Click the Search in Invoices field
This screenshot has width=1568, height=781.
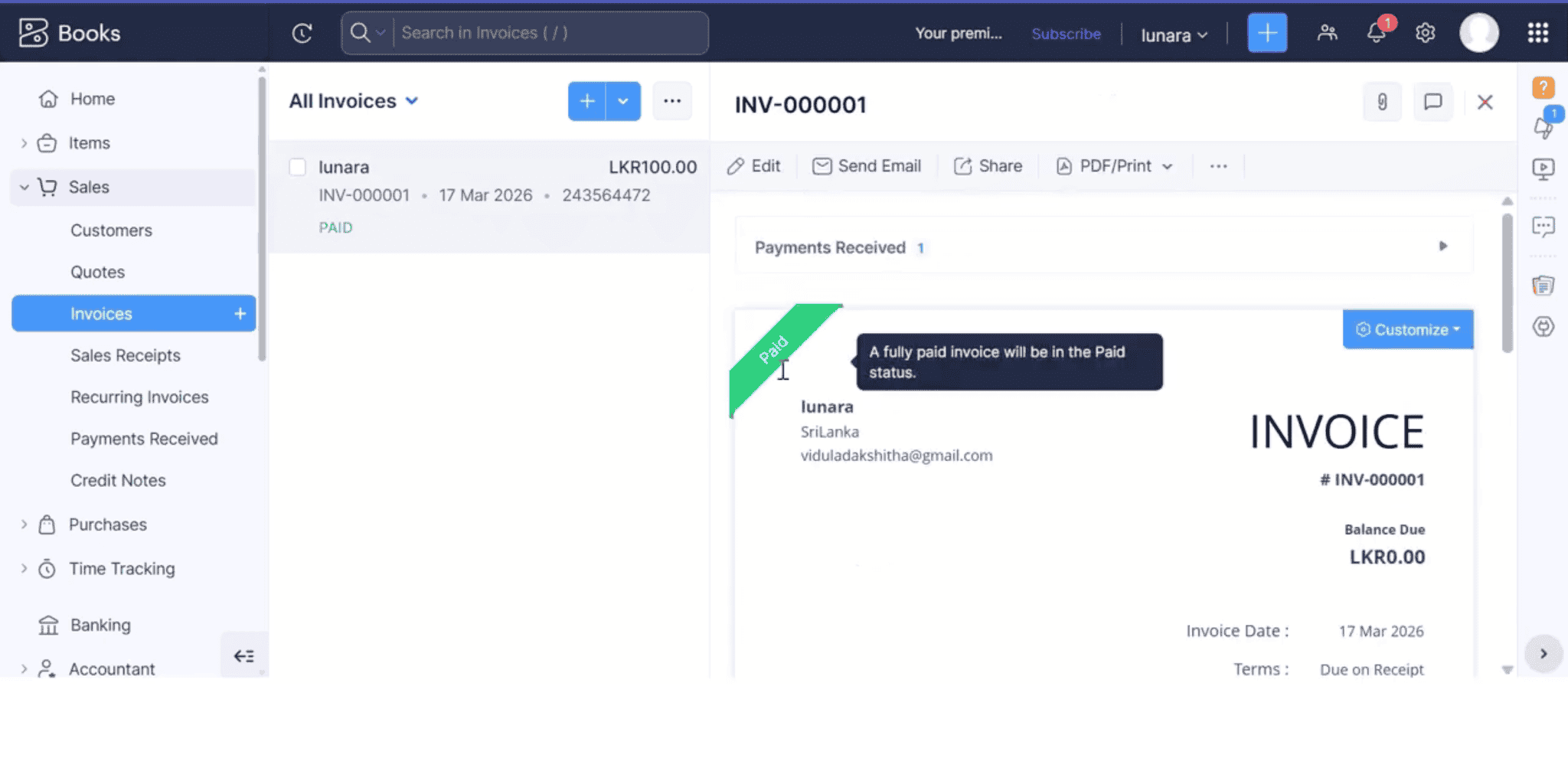[547, 33]
